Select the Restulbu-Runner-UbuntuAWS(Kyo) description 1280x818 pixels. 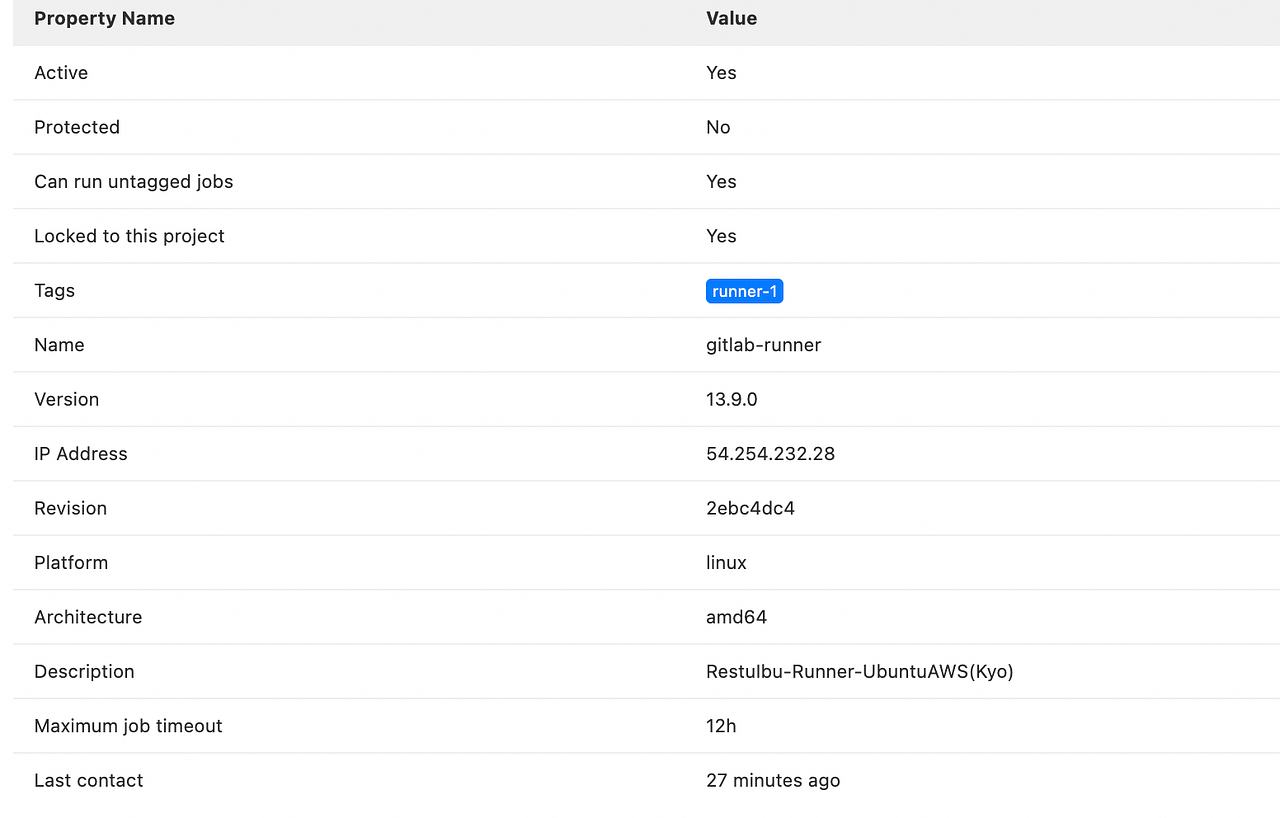[860, 671]
